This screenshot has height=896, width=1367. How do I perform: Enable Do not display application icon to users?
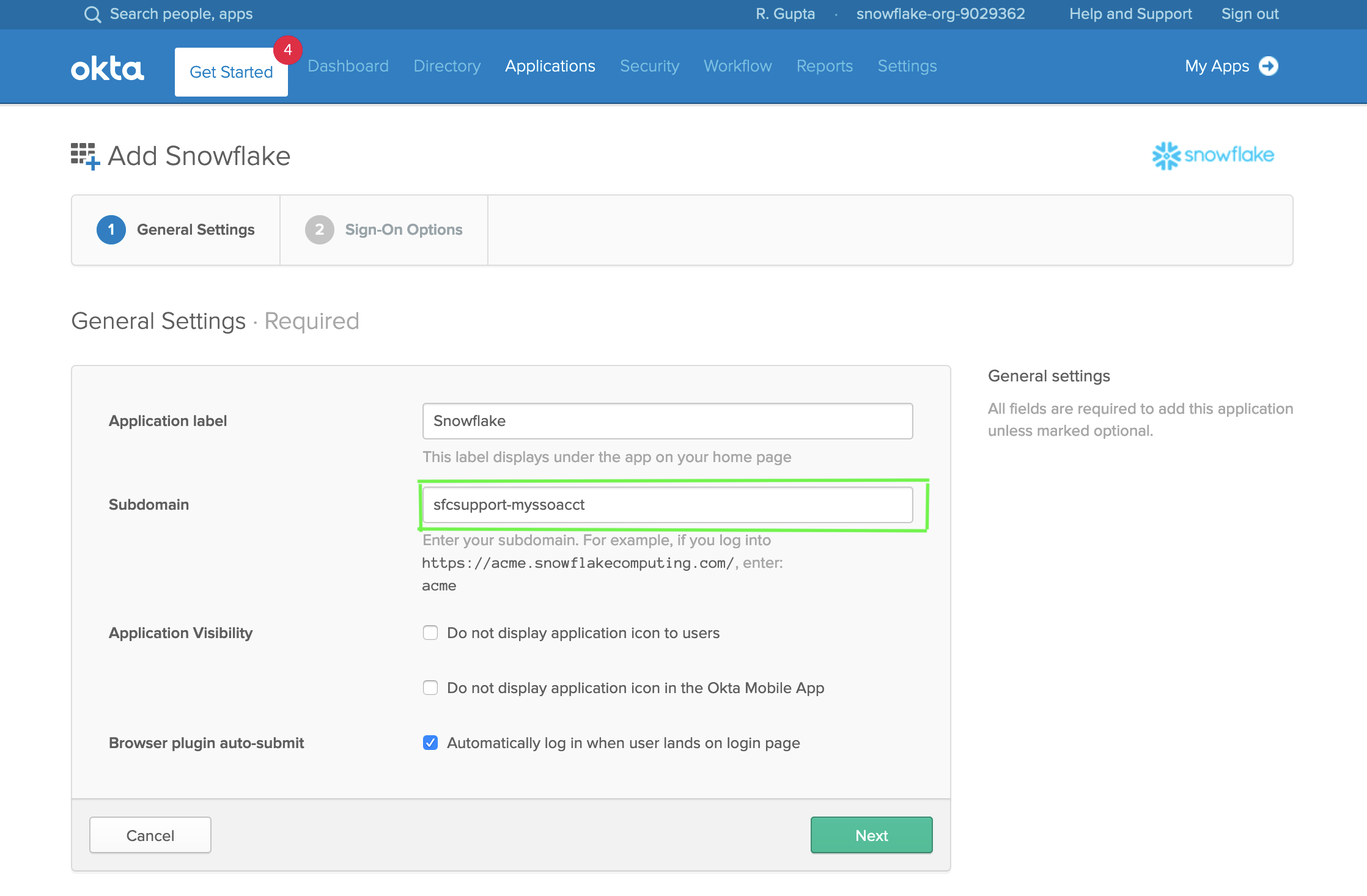click(430, 633)
